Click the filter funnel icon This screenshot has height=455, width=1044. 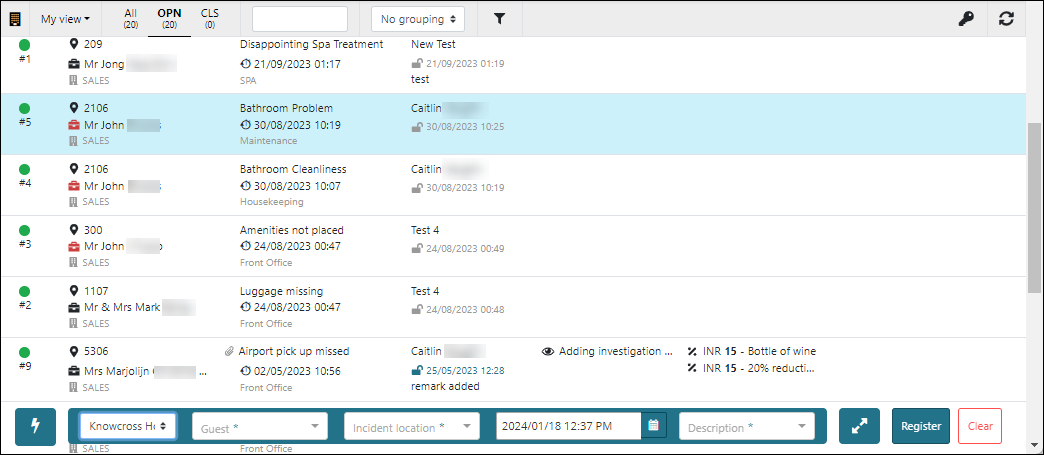click(x=500, y=19)
